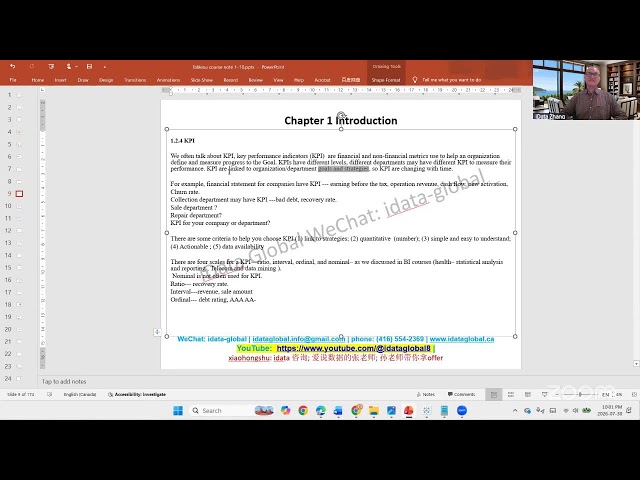Screen dimensions: 640x480
Task: Expand the Customize Quick Access Toolbar dropdown
Action: 104,67
